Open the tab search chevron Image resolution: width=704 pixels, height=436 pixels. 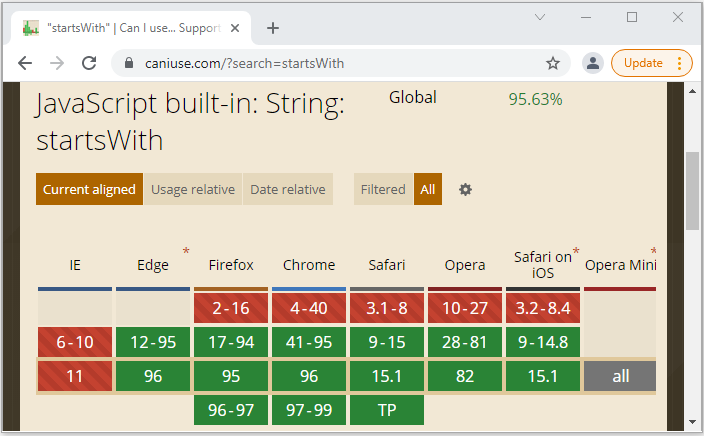(x=540, y=17)
